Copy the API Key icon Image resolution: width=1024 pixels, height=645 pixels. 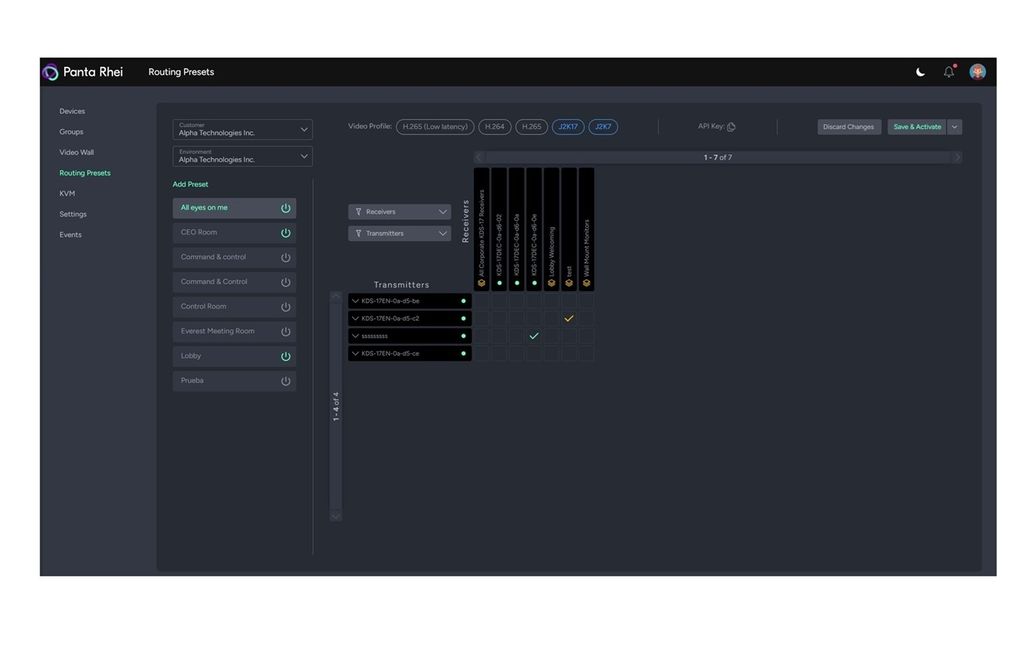pos(731,127)
